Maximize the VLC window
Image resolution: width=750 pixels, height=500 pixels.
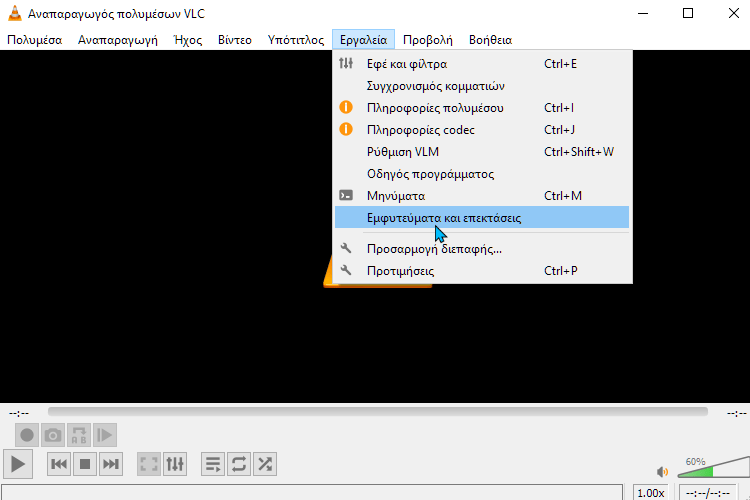688,13
